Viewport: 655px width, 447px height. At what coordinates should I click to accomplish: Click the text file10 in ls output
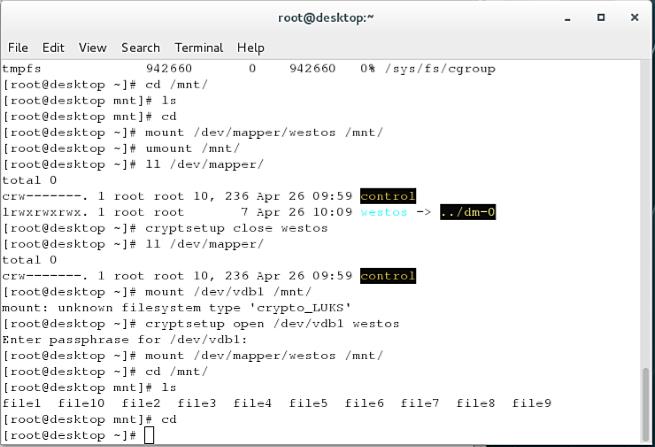(81, 403)
